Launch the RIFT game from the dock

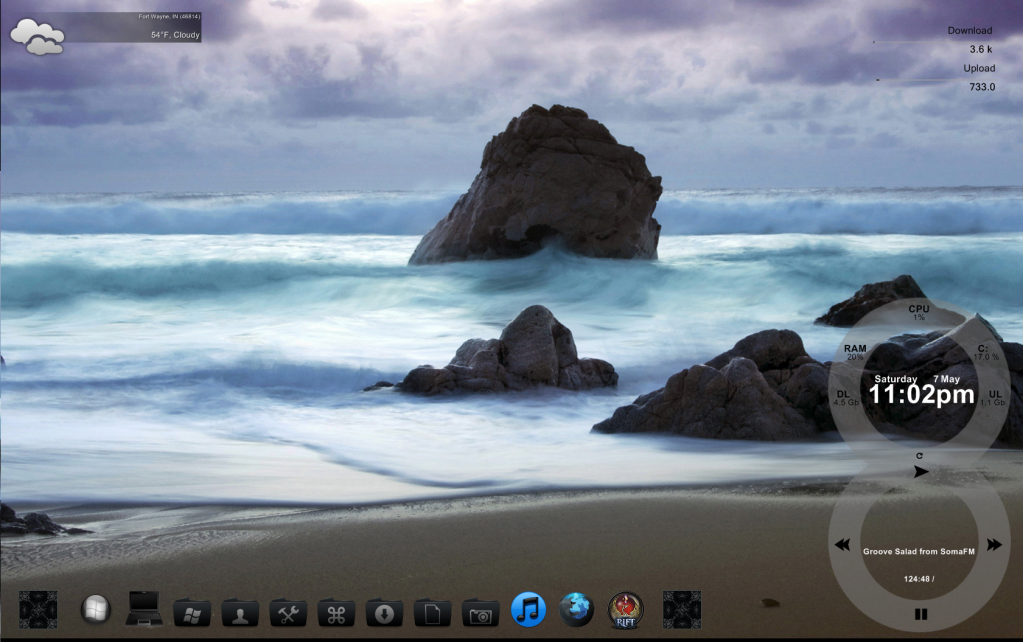click(x=625, y=608)
